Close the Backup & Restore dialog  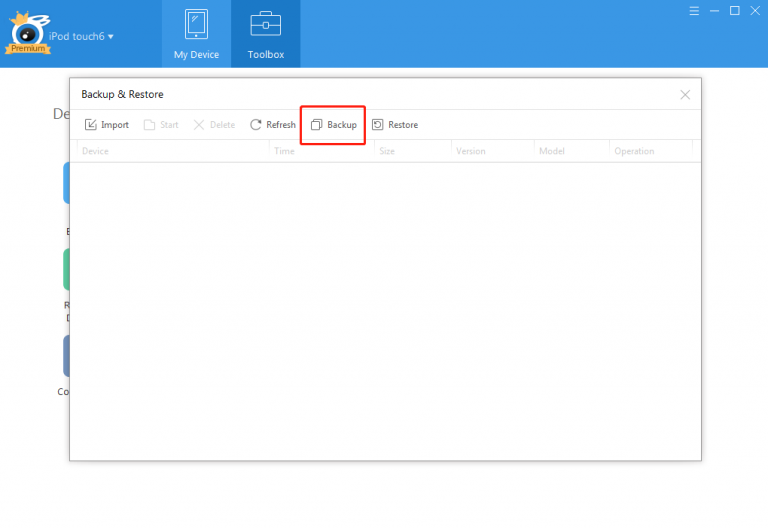coord(685,95)
